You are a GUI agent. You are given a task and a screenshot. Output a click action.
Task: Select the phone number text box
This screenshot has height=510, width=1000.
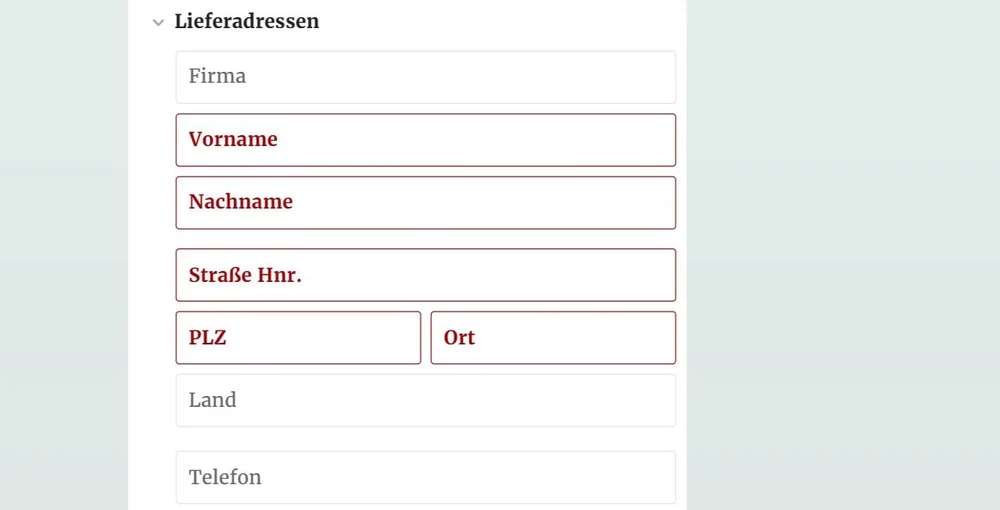pos(425,477)
